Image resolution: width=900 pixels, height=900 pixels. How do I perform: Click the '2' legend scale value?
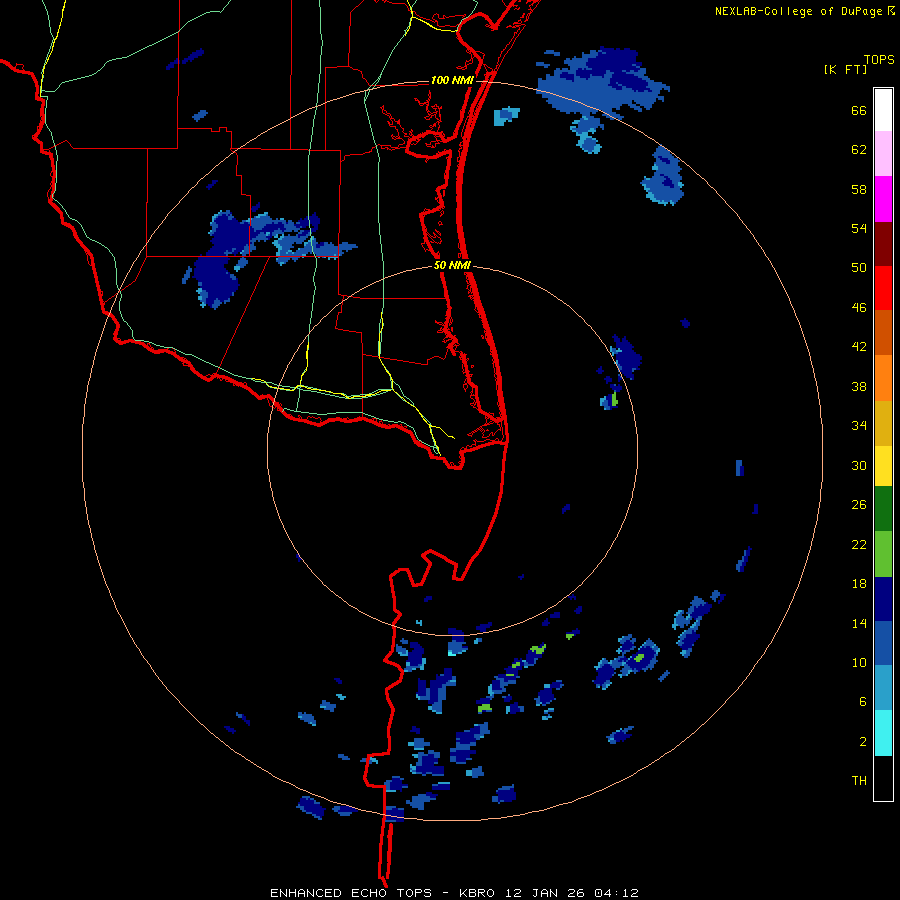coord(863,742)
